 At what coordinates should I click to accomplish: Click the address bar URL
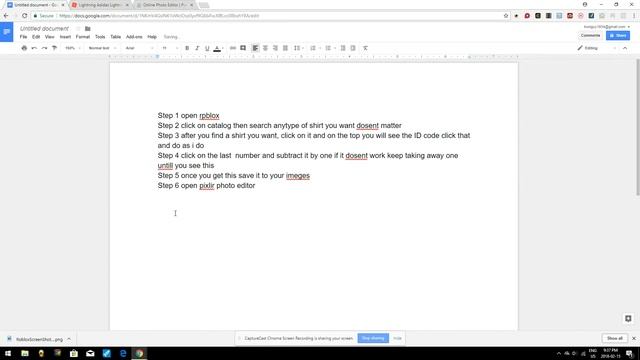(x=159, y=16)
